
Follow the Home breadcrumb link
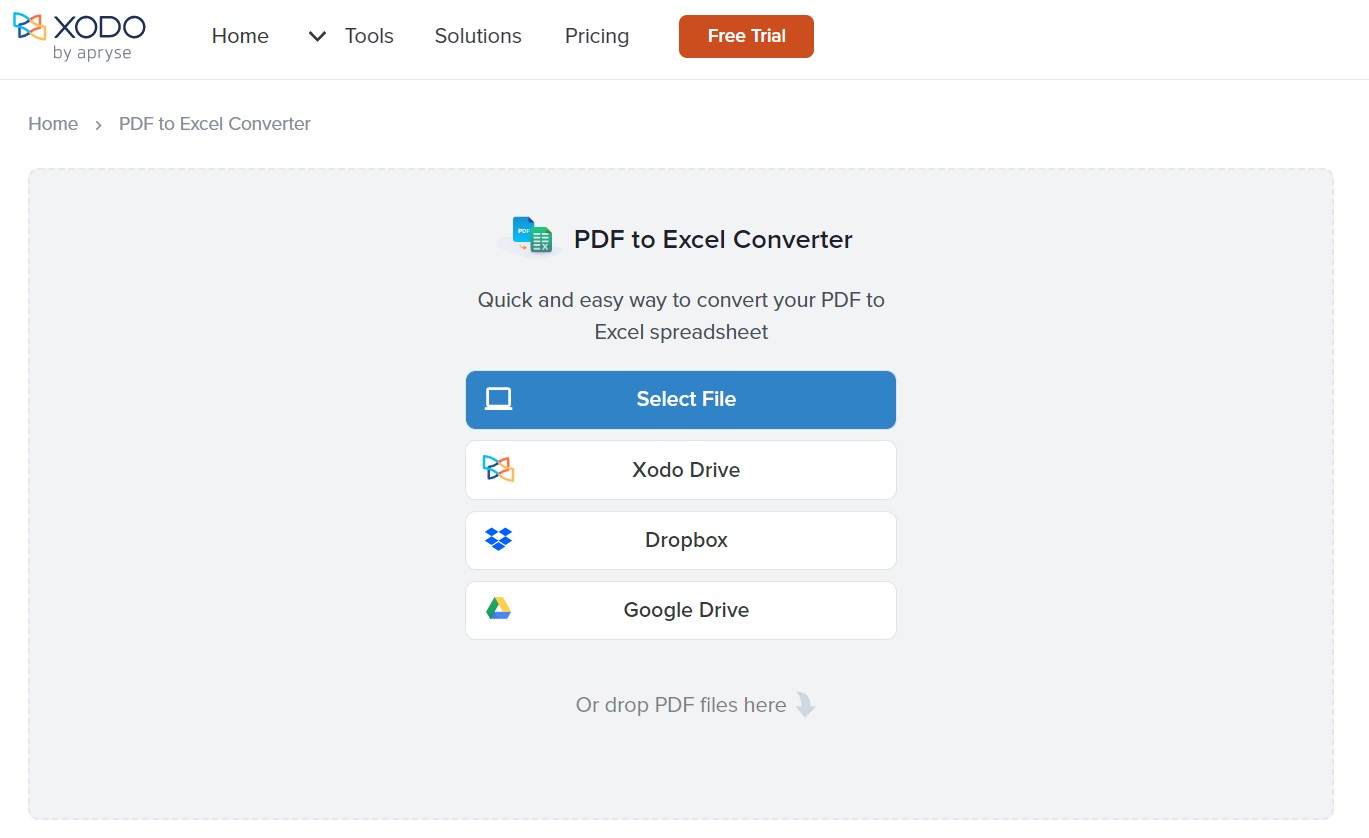53,124
